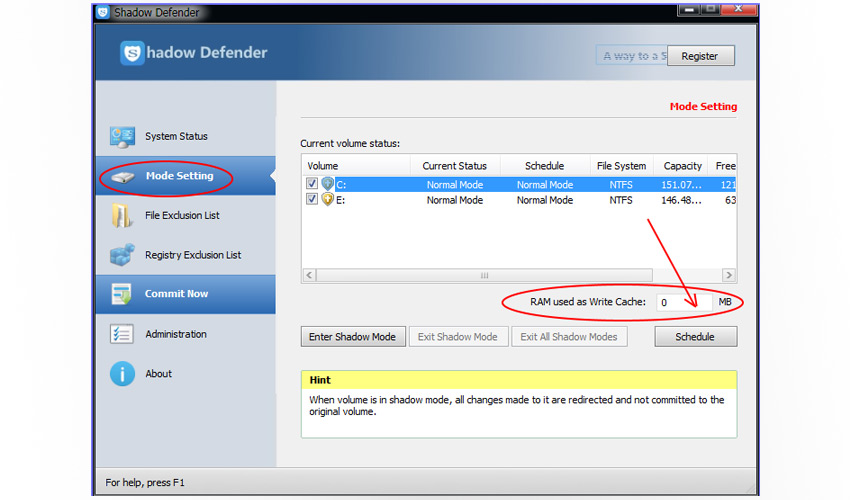850x500 pixels.
Task: Click Normal Mode schedule of E:
Action: point(545,200)
